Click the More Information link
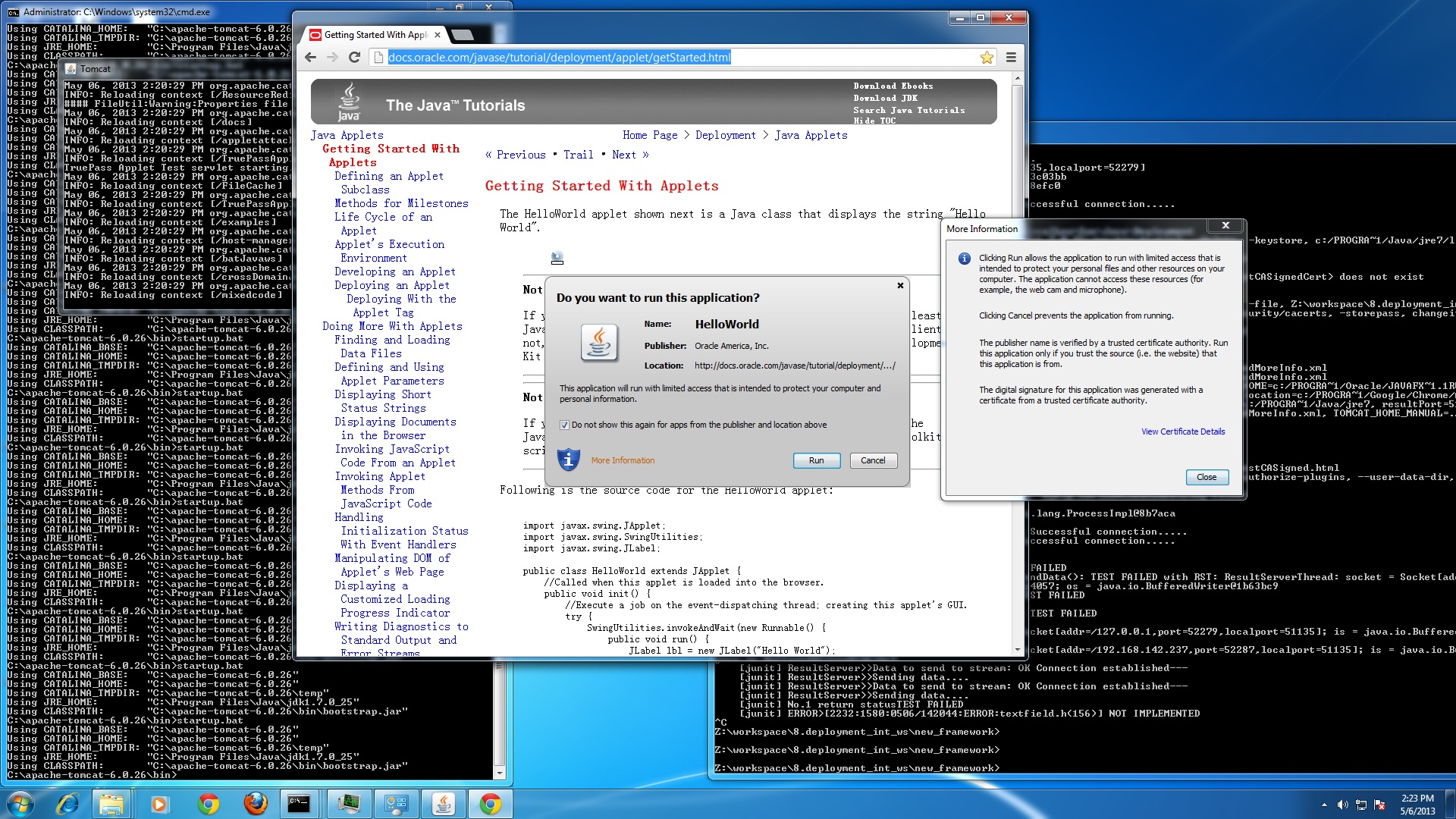Image resolution: width=1456 pixels, height=819 pixels. click(623, 460)
